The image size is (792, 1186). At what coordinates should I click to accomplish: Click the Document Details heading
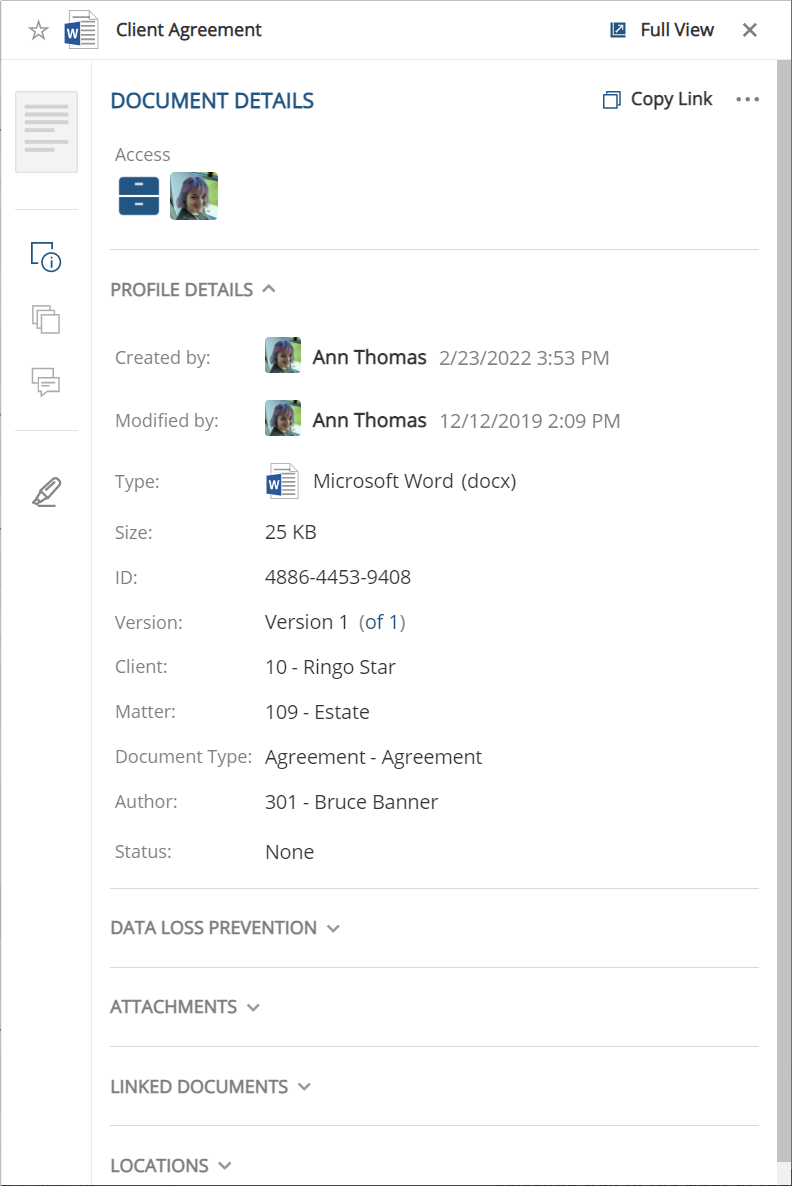(x=211, y=100)
